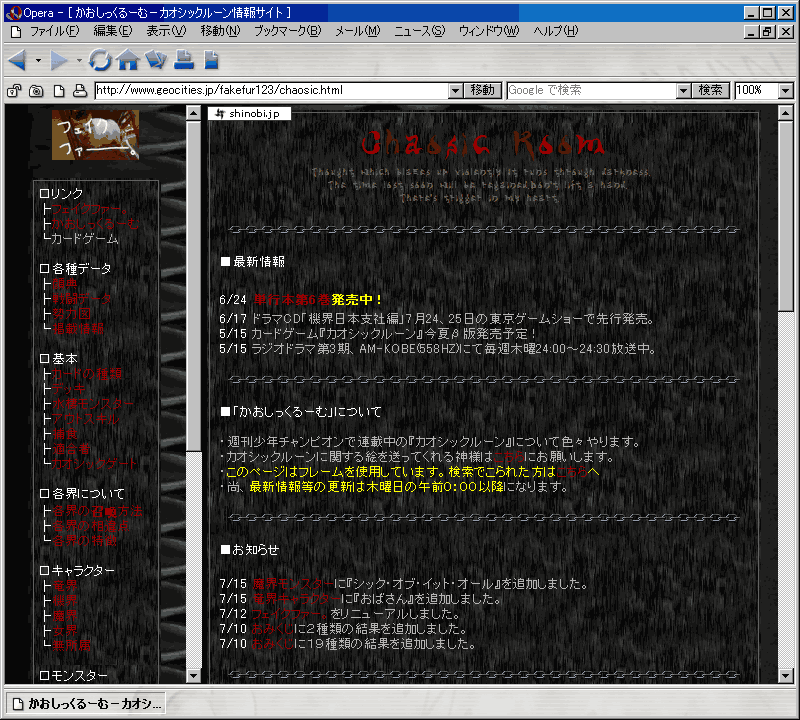This screenshot has height=720, width=800.
Task: Toggle author mode with the small page icon
Action: pos(59,91)
